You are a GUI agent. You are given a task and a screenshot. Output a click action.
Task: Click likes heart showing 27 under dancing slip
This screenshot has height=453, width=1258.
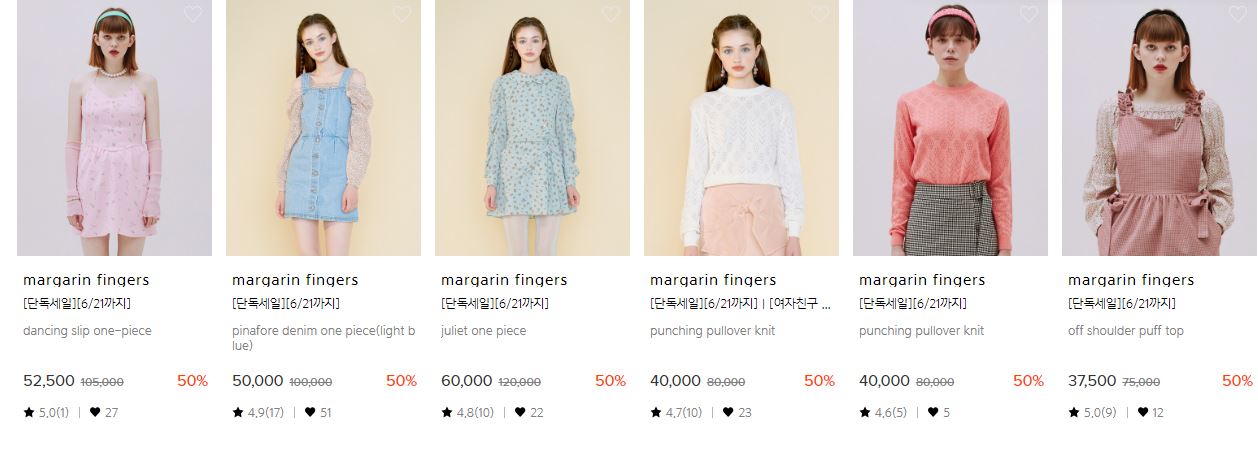click(104, 412)
